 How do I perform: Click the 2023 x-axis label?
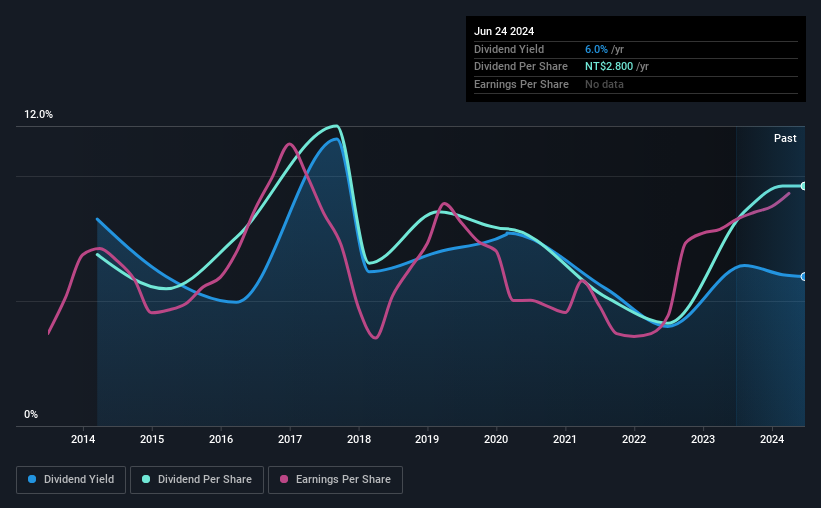point(703,439)
